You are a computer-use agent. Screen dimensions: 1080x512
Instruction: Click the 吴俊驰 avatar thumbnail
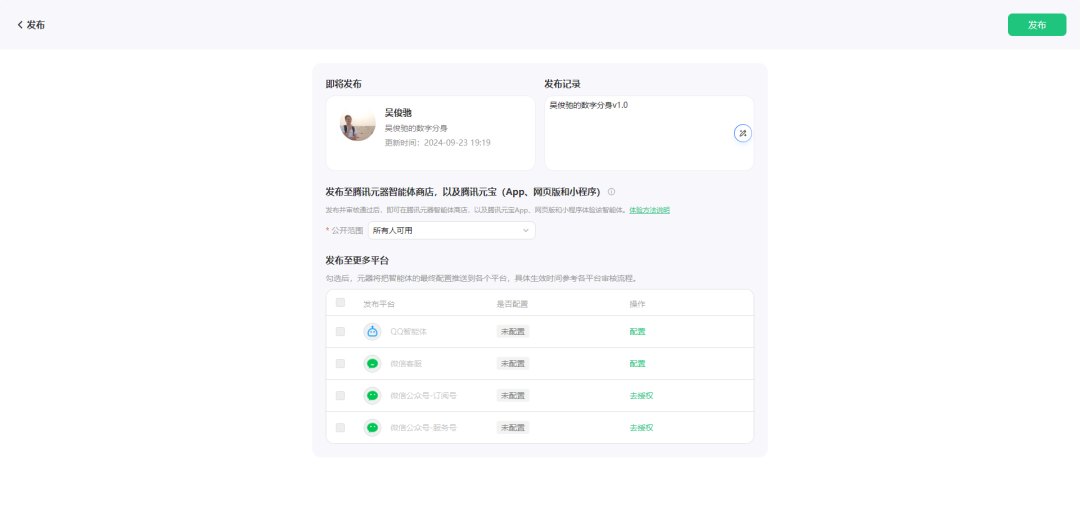357,124
